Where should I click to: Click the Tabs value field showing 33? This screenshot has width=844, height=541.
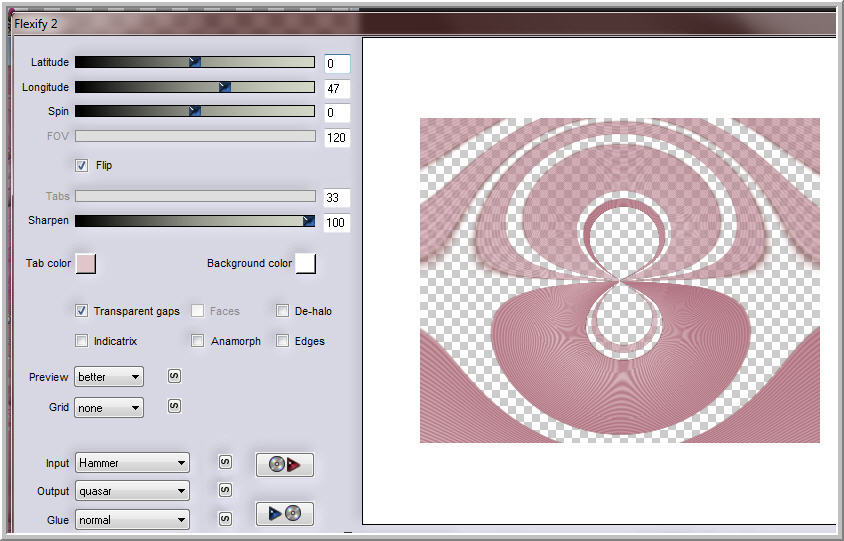pos(337,198)
